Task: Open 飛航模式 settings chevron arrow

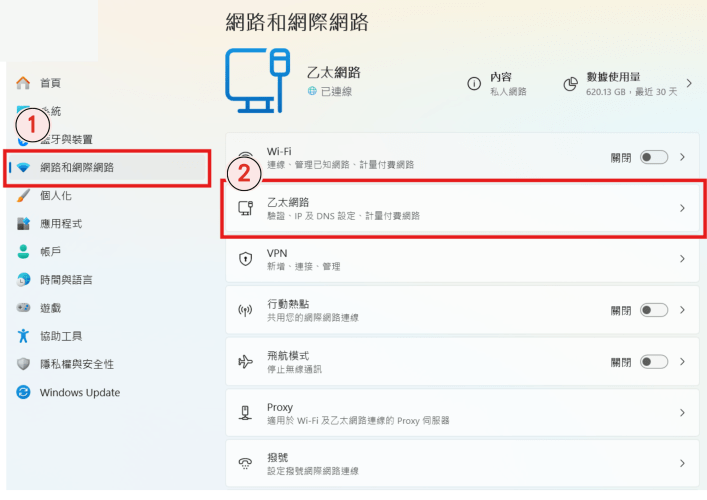Action: click(682, 362)
